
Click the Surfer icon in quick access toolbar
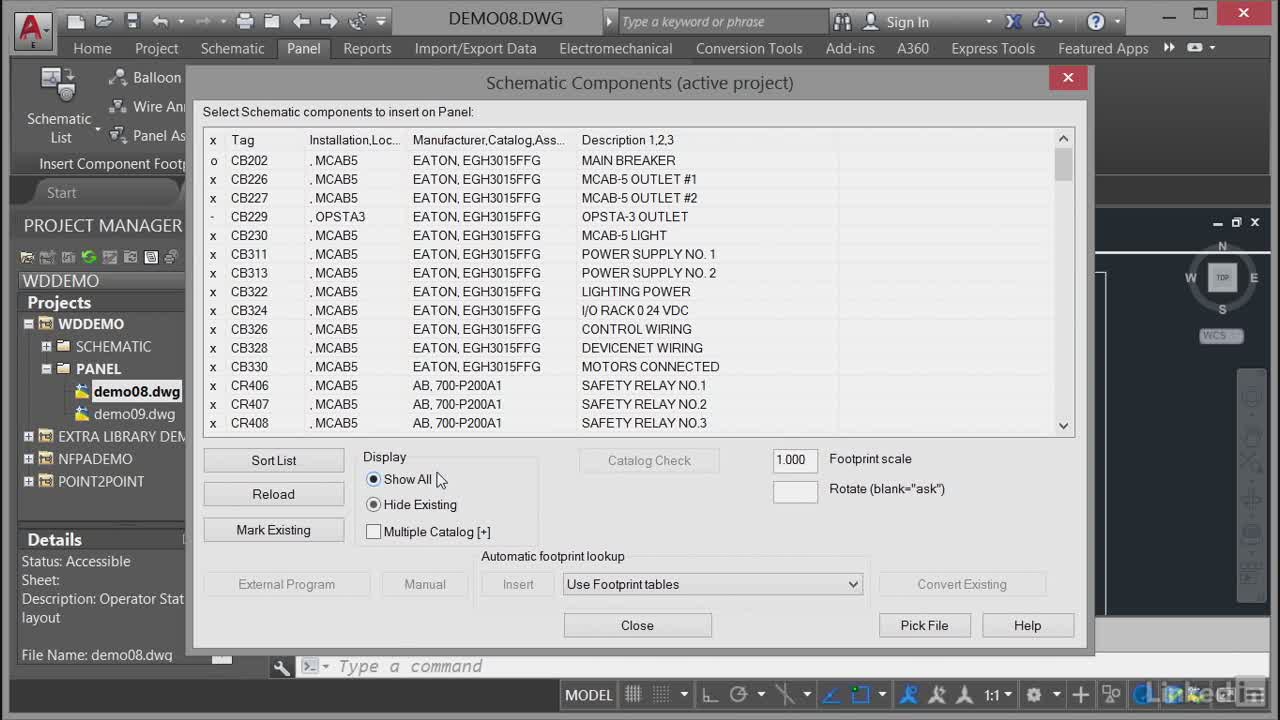click(357, 21)
